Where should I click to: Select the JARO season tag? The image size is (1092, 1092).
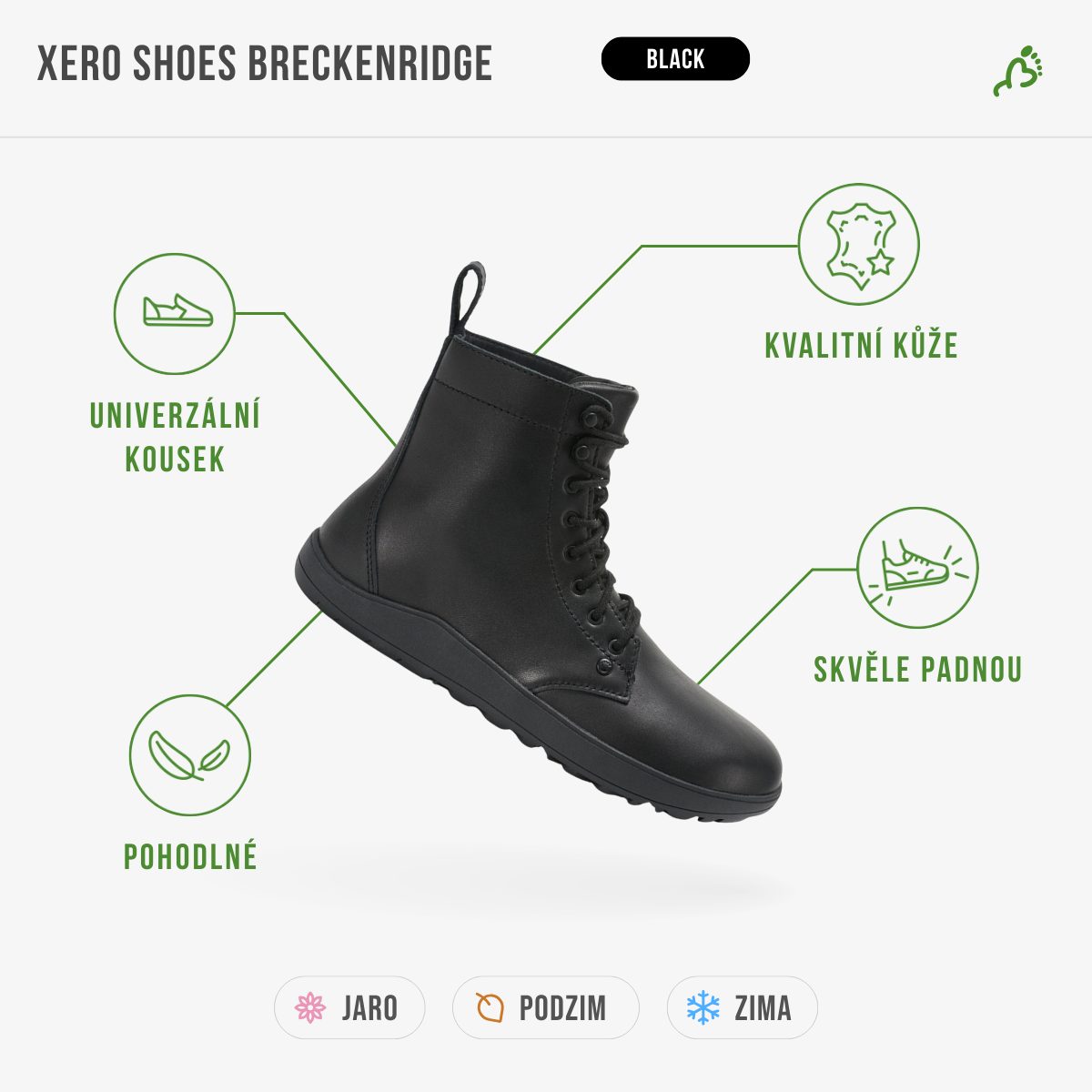pos(349,1007)
